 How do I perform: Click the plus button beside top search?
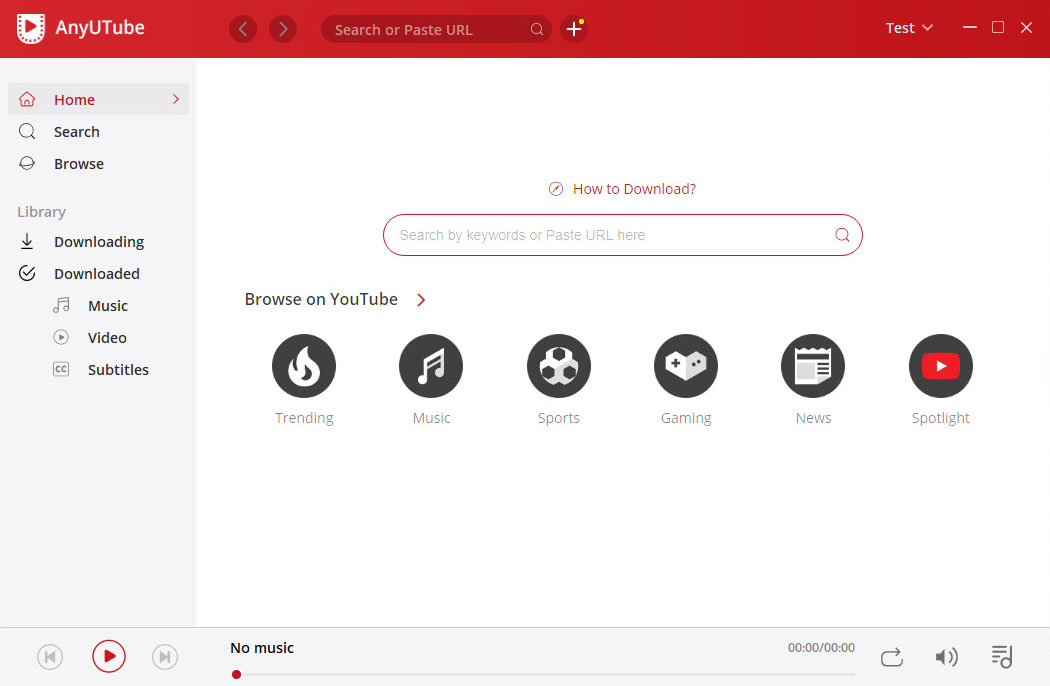pos(574,29)
